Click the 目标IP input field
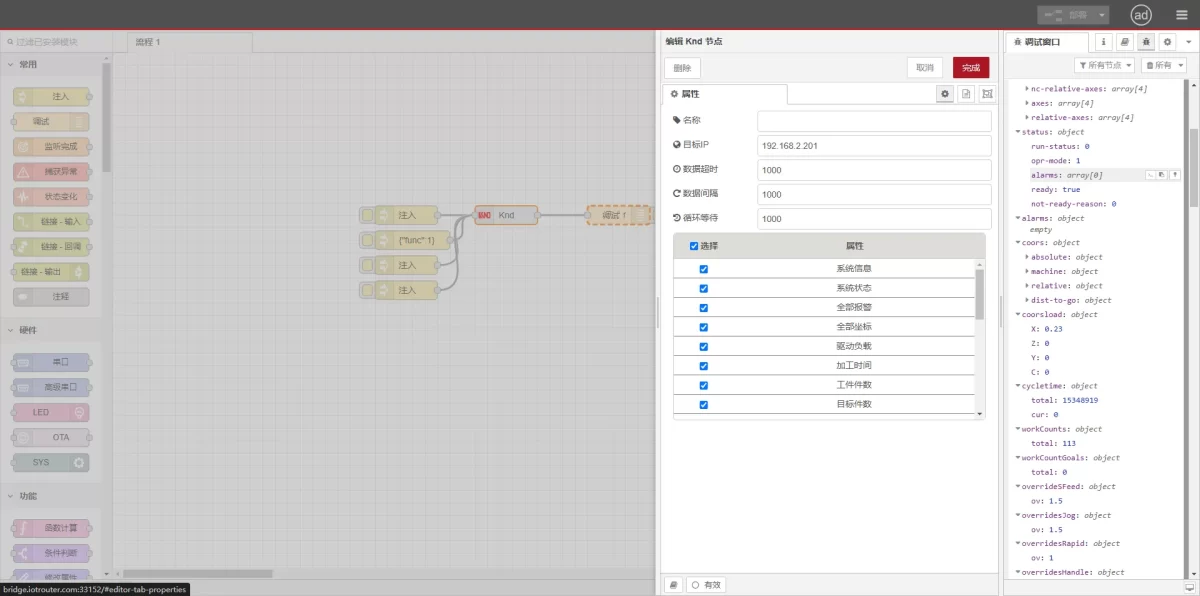The height and width of the screenshot is (596, 1200). 873,145
